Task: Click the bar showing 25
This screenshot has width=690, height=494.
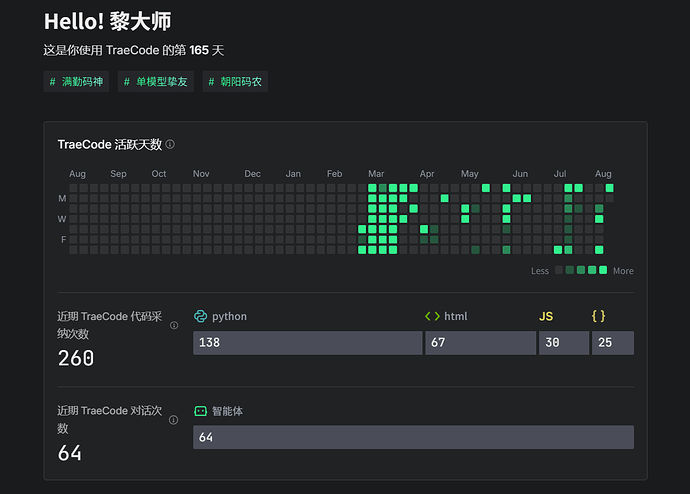Action: 613,343
